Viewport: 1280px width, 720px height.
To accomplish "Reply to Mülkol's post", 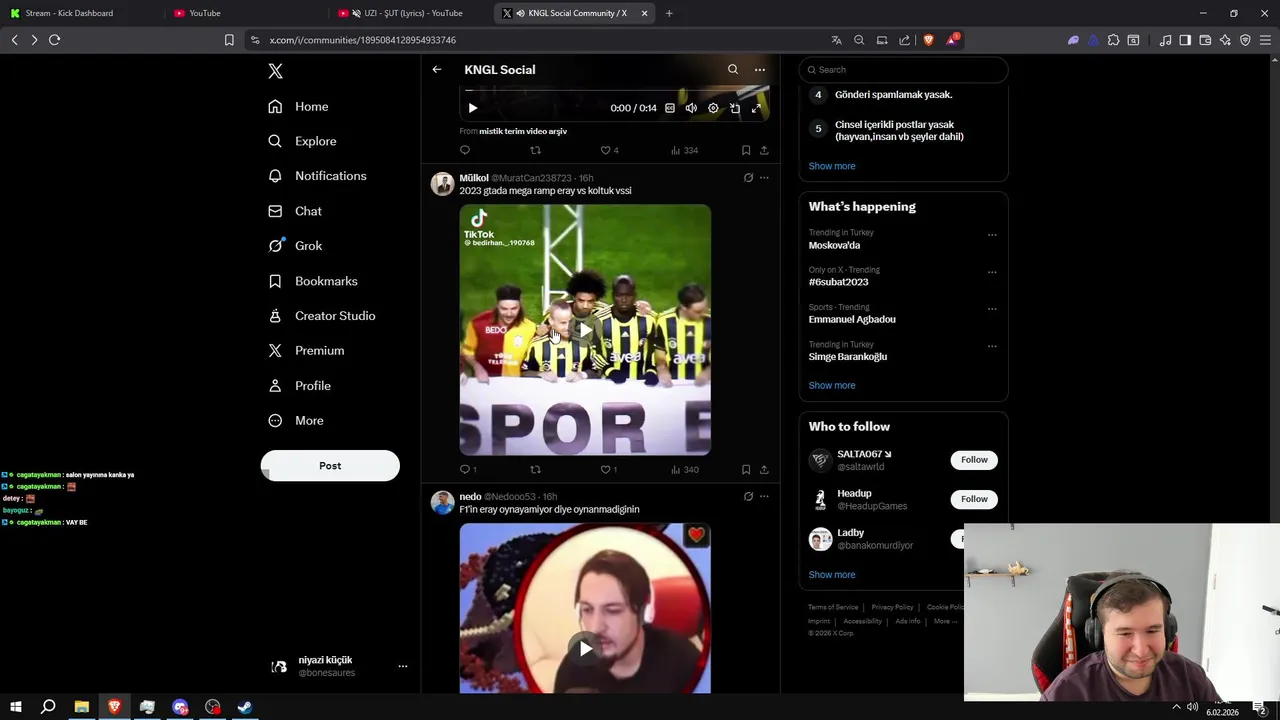I will point(468,469).
